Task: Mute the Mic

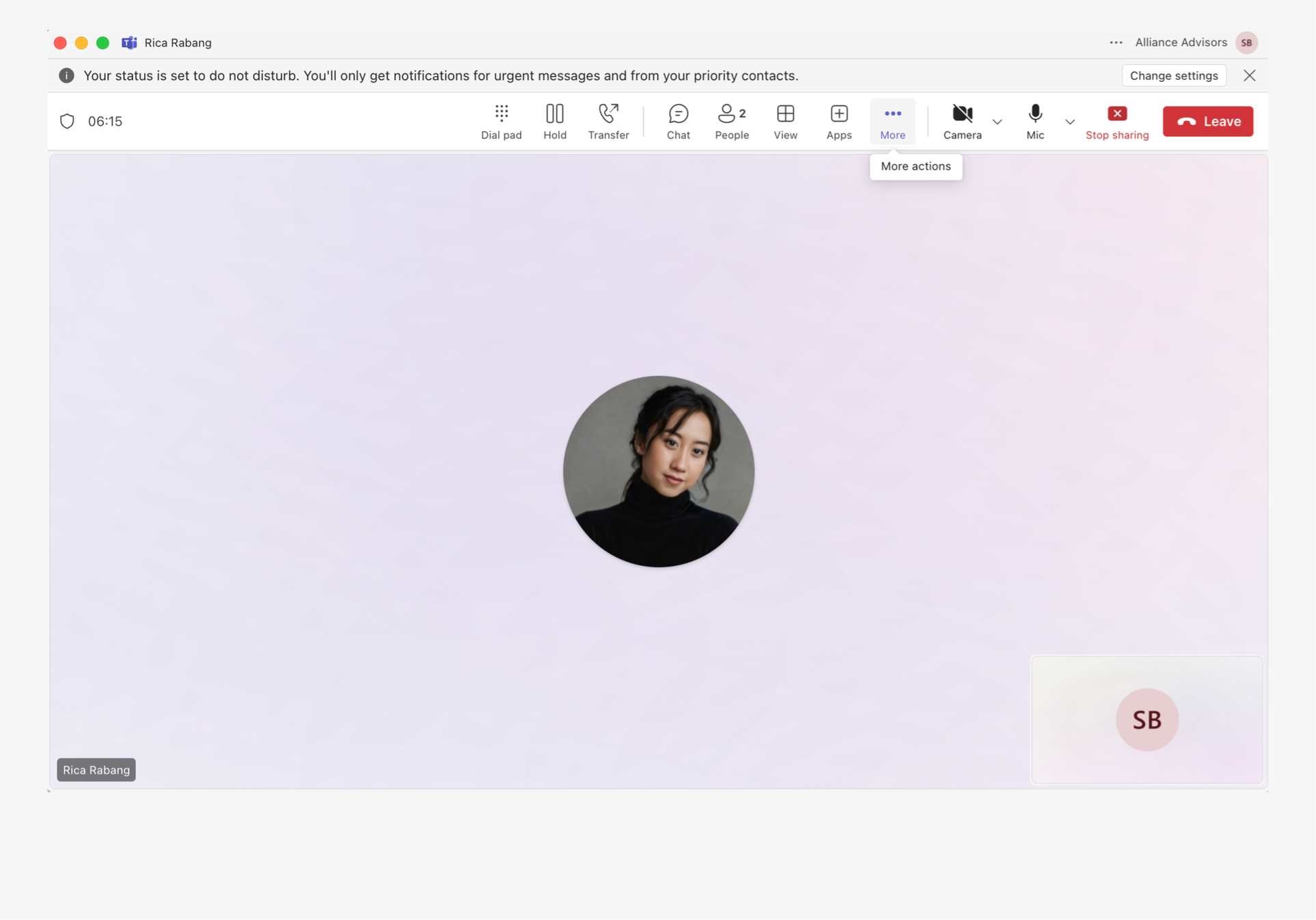Action: 1034,121
